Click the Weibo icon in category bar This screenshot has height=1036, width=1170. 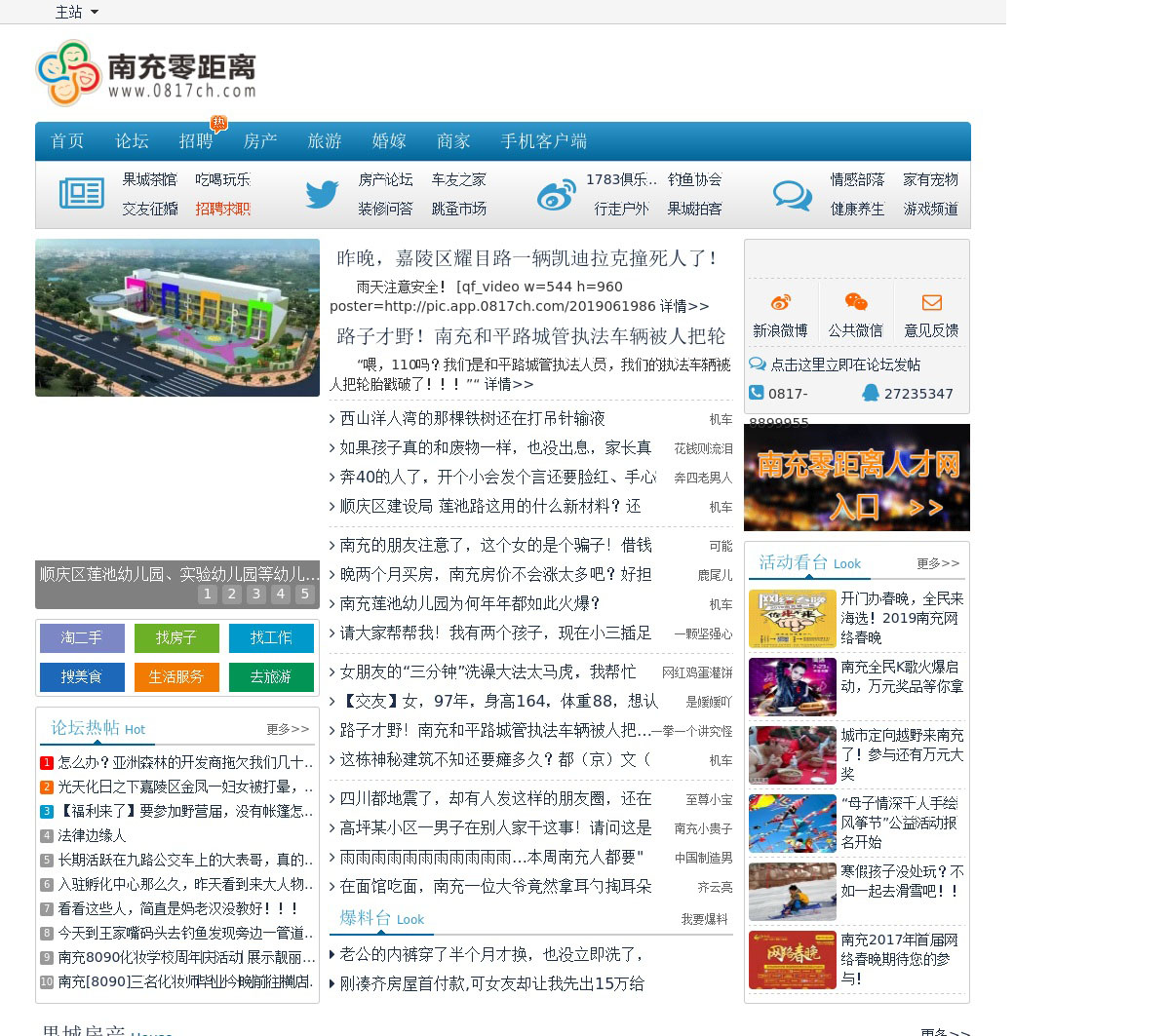click(x=556, y=195)
